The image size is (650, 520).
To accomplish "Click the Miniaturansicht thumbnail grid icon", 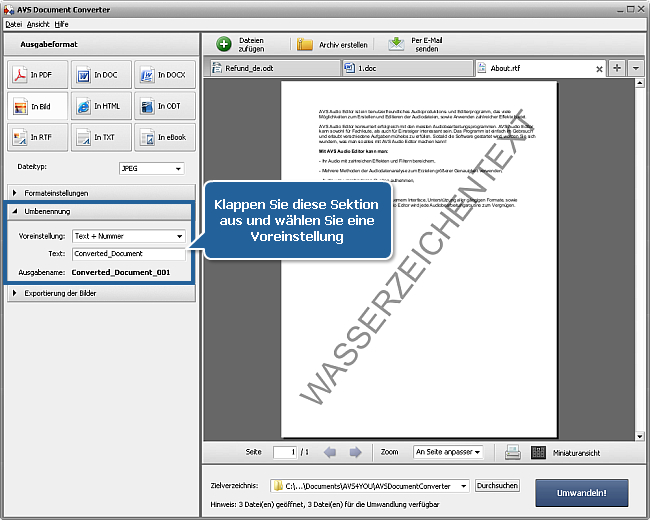I will tap(538, 452).
